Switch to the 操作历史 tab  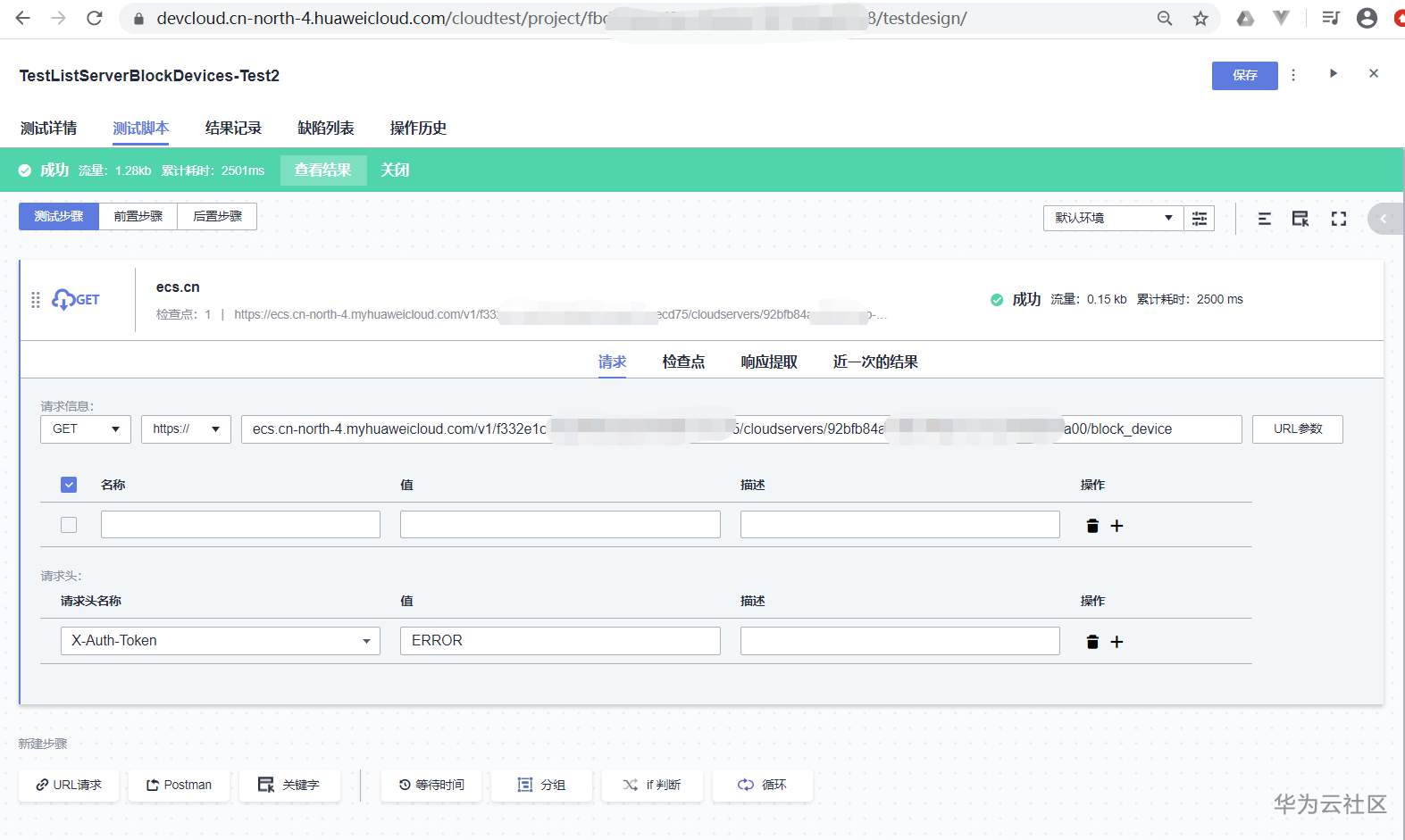418,129
